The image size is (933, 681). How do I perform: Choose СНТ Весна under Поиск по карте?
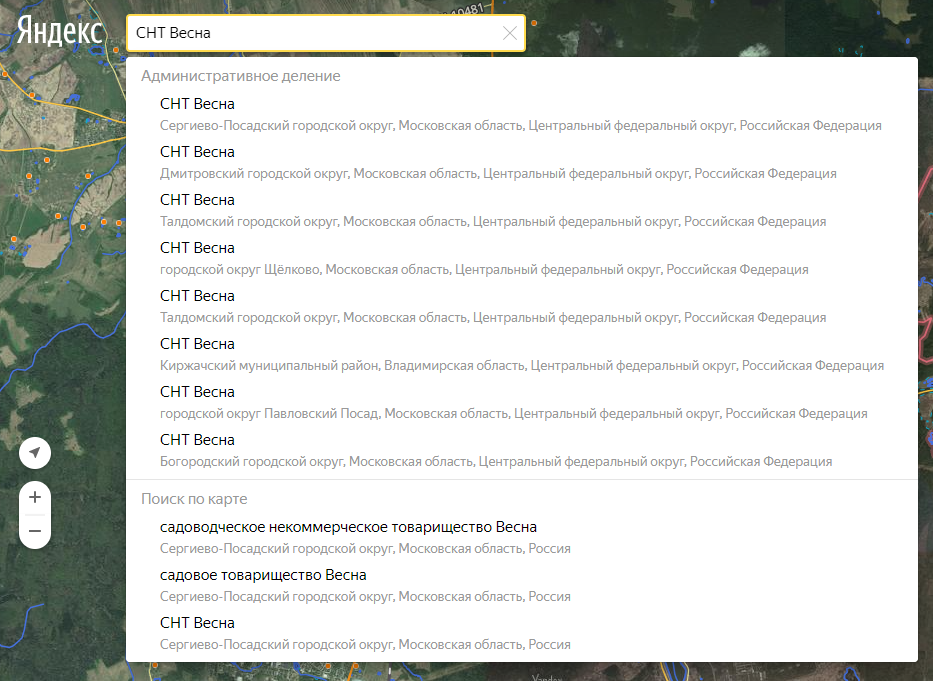(521, 633)
